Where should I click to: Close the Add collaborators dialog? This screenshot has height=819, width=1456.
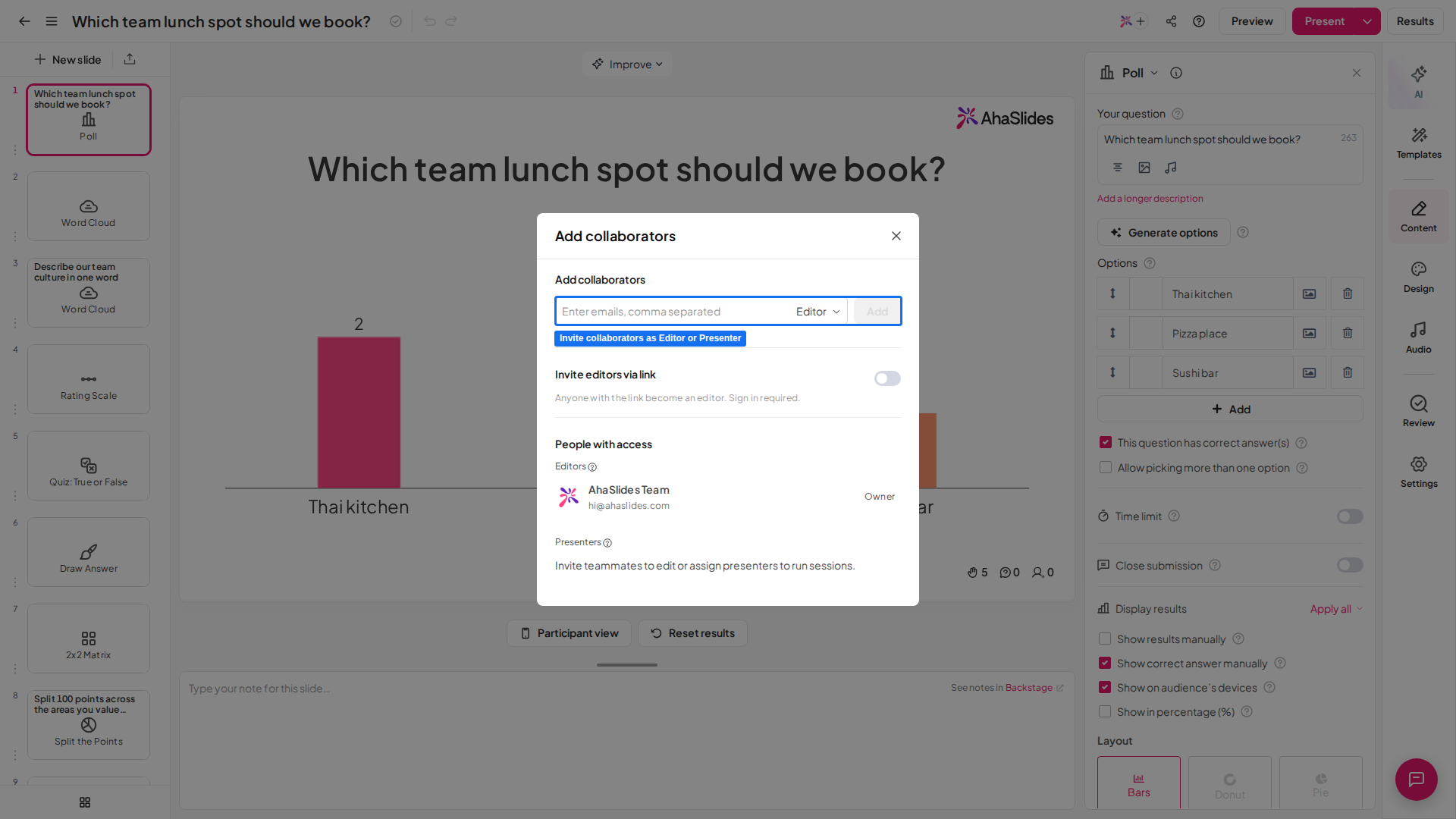click(x=896, y=236)
